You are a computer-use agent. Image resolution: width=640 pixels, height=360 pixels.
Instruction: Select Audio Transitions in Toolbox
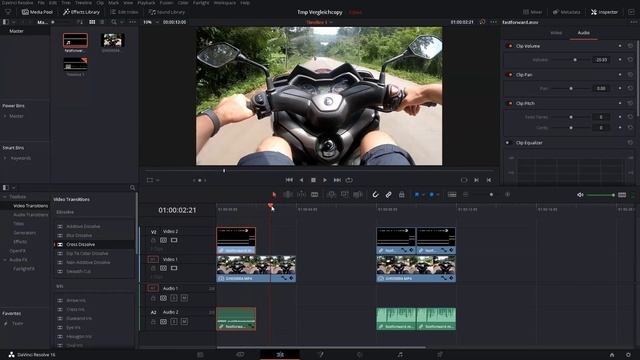coord(30,215)
